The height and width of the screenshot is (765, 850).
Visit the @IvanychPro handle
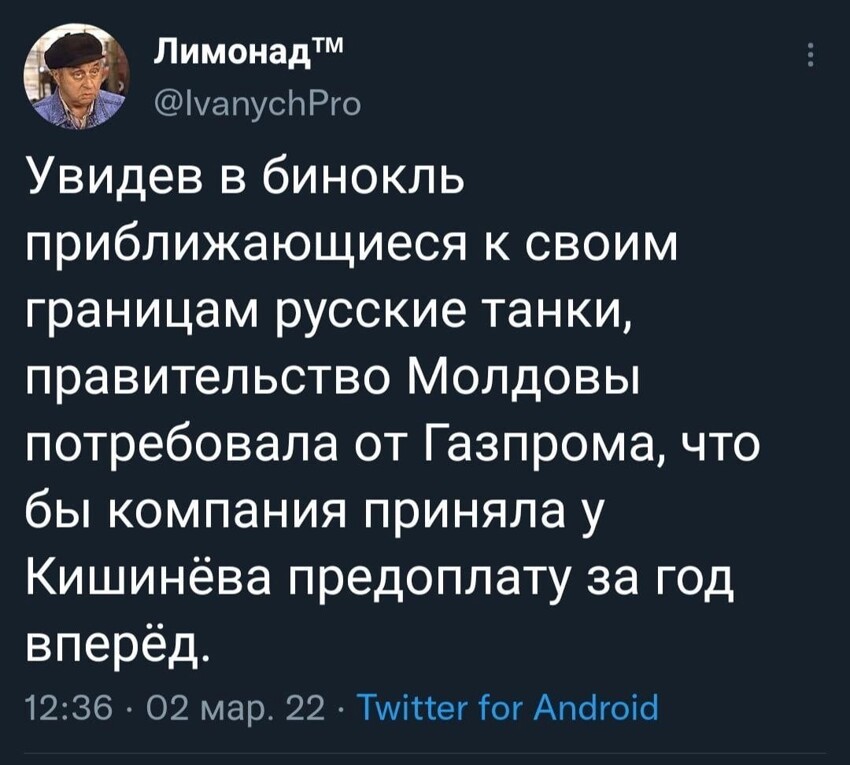(256, 104)
